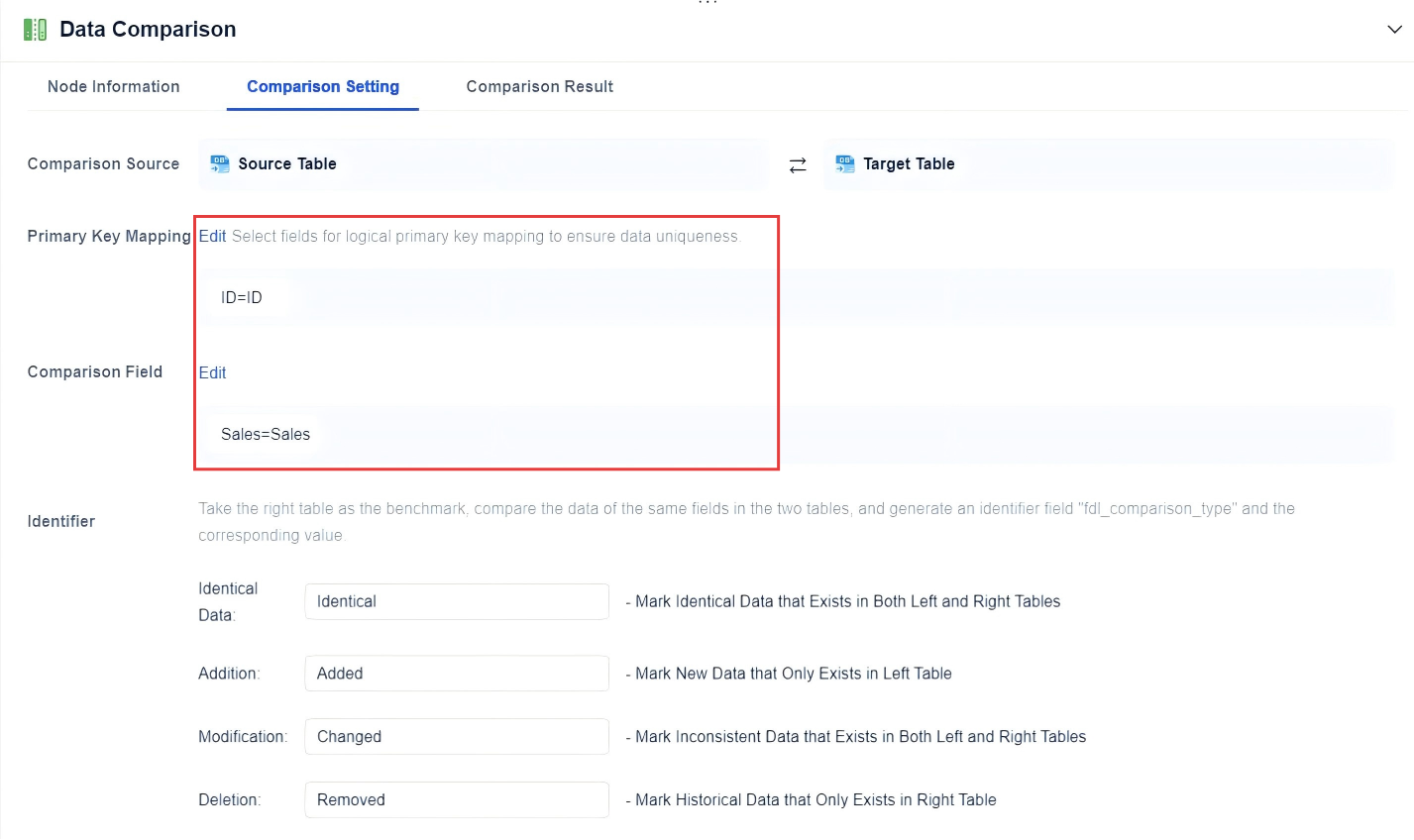This screenshot has height=840, width=1414.
Task: Edit the Primary Key Mapping
Action: 213,236
